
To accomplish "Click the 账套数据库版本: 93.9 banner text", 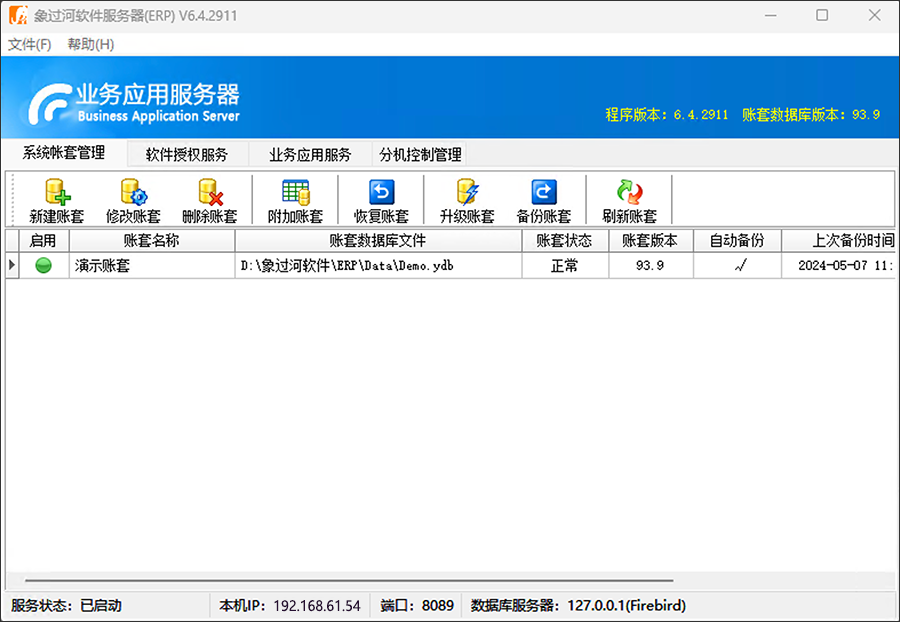I will pyautogui.click(x=811, y=115).
